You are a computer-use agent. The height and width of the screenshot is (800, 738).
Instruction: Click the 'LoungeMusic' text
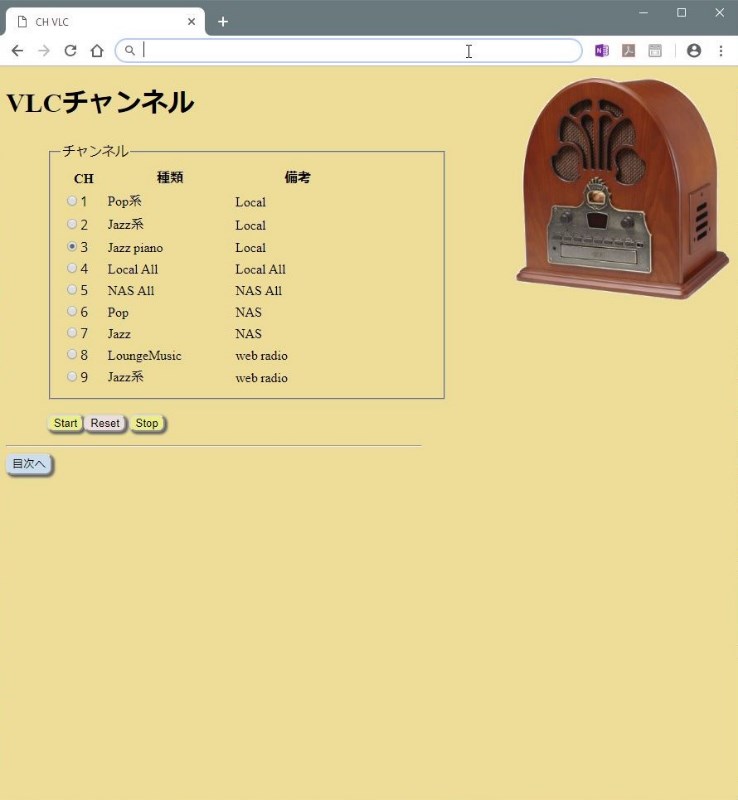pyautogui.click(x=144, y=356)
